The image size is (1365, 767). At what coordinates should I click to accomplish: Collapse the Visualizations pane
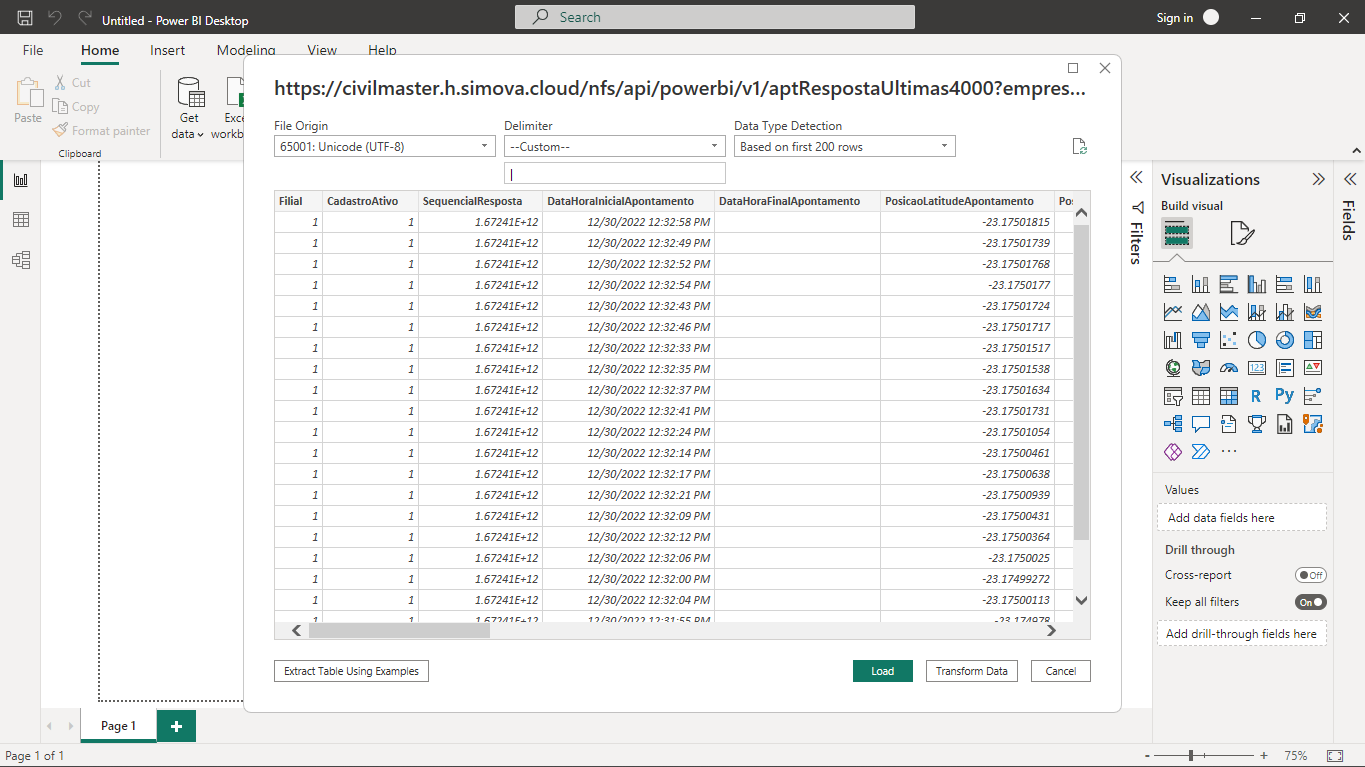point(1318,180)
